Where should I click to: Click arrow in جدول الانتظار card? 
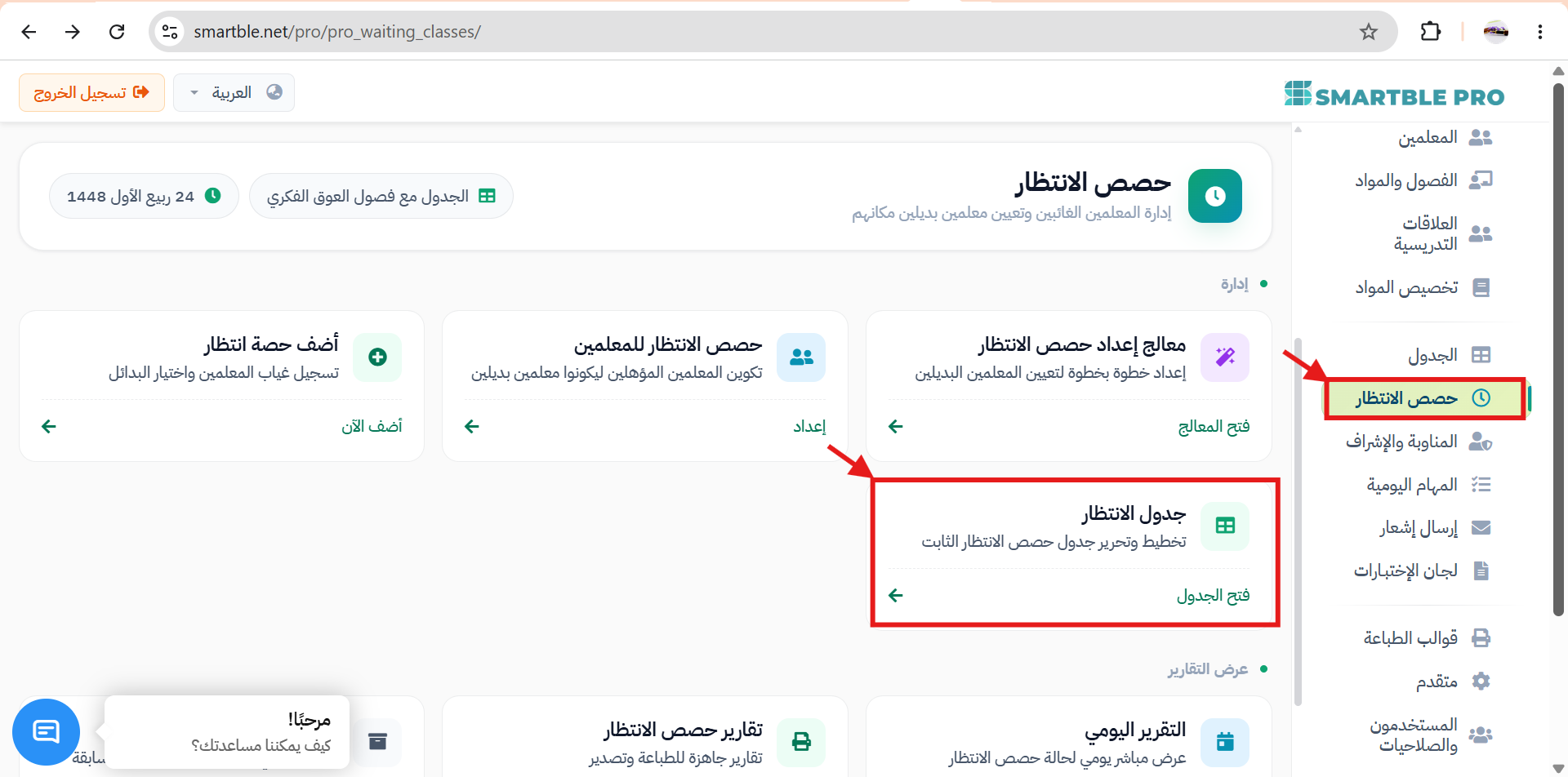click(896, 595)
